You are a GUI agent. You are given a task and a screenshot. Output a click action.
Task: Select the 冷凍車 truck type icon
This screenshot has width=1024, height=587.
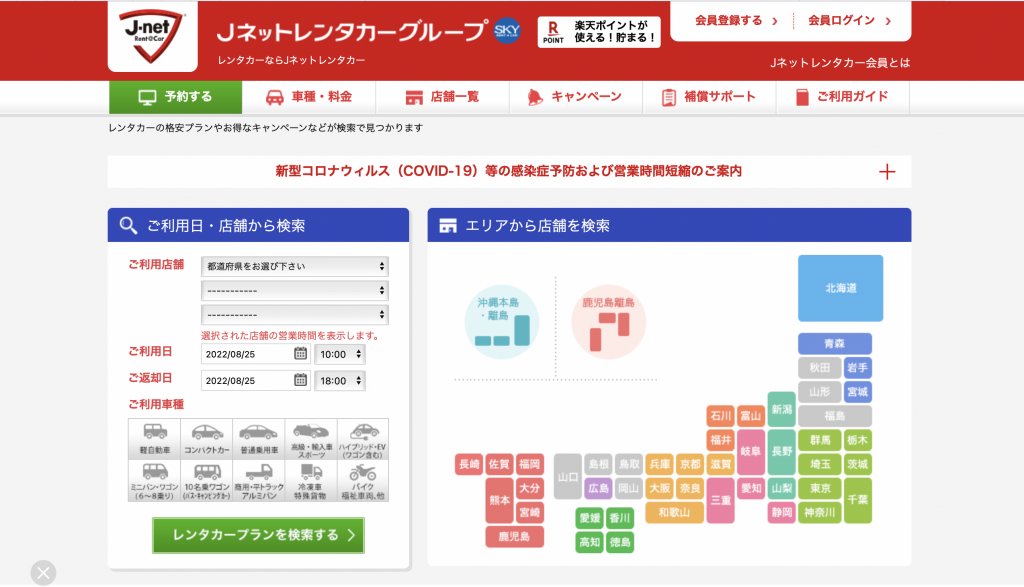[x=310, y=481]
